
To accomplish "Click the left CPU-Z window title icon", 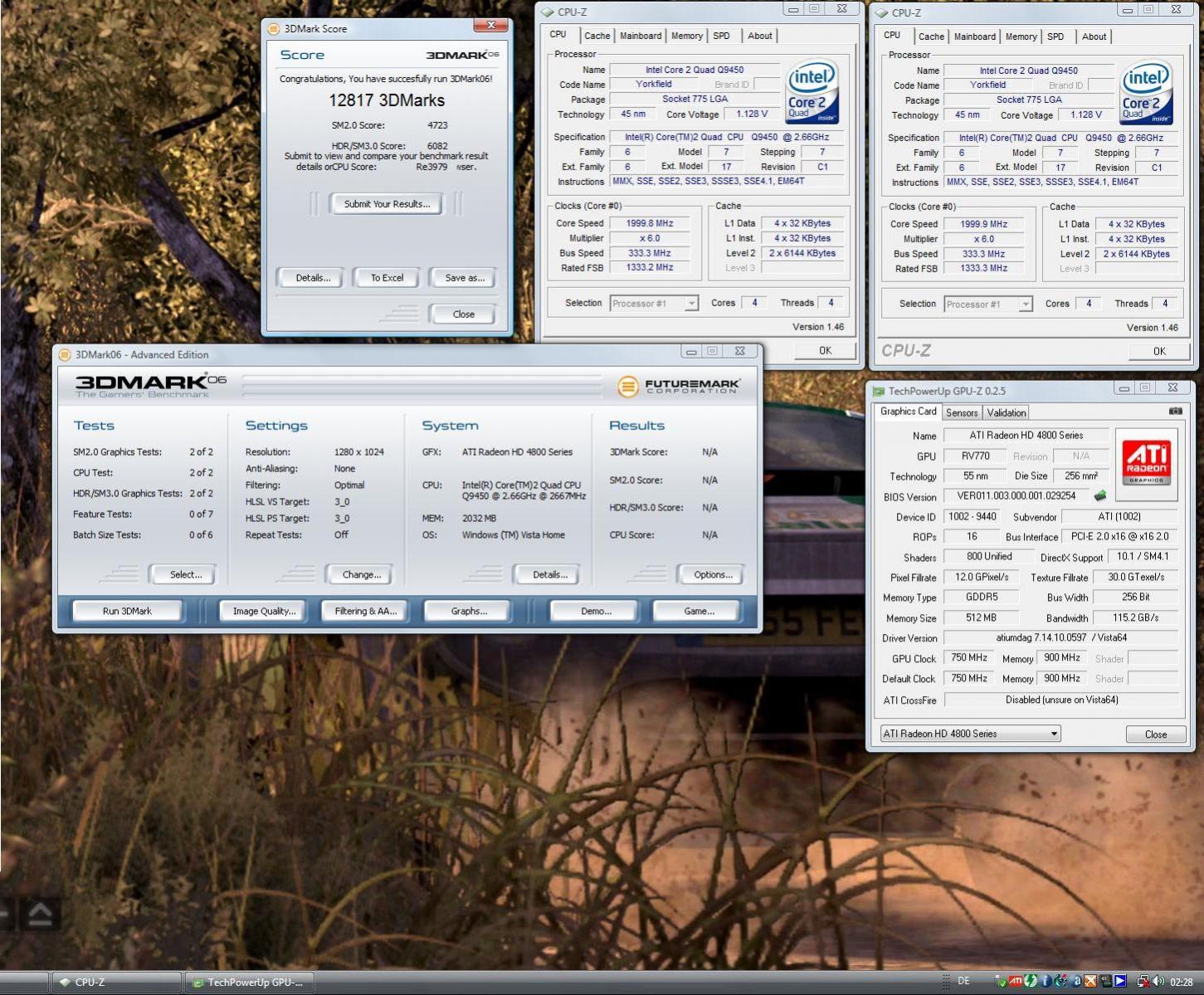I will 548,12.
